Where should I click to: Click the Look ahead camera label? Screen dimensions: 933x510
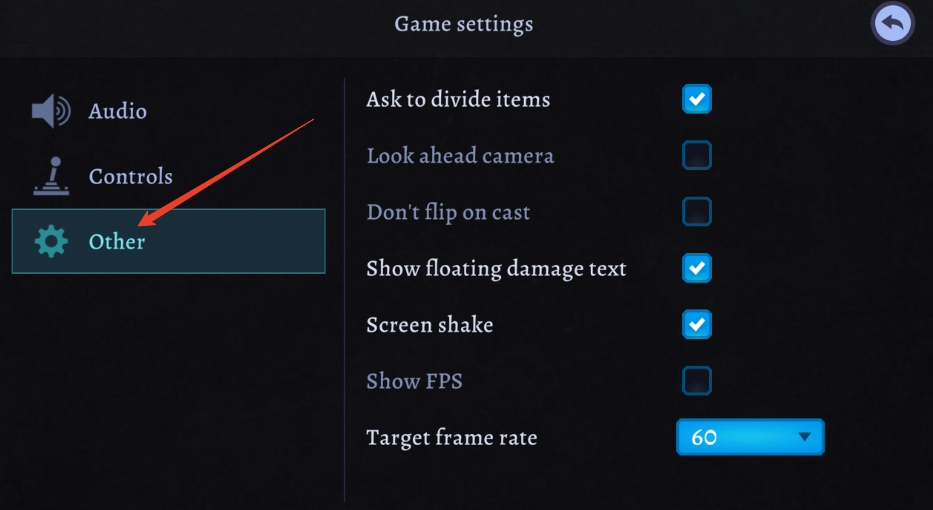pyautogui.click(x=460, y=156)
